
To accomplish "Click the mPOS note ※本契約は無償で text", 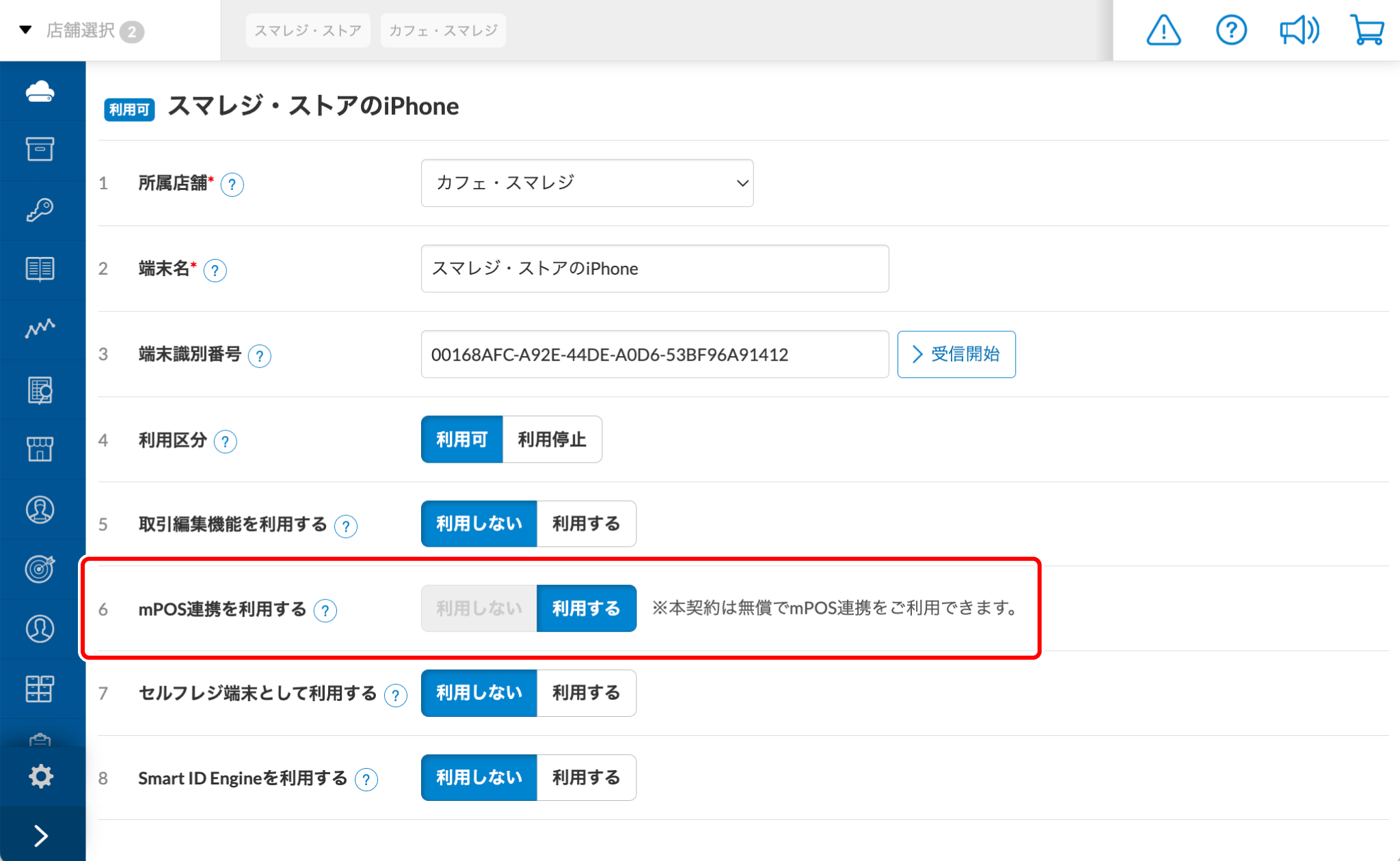I will pos(836,607).
